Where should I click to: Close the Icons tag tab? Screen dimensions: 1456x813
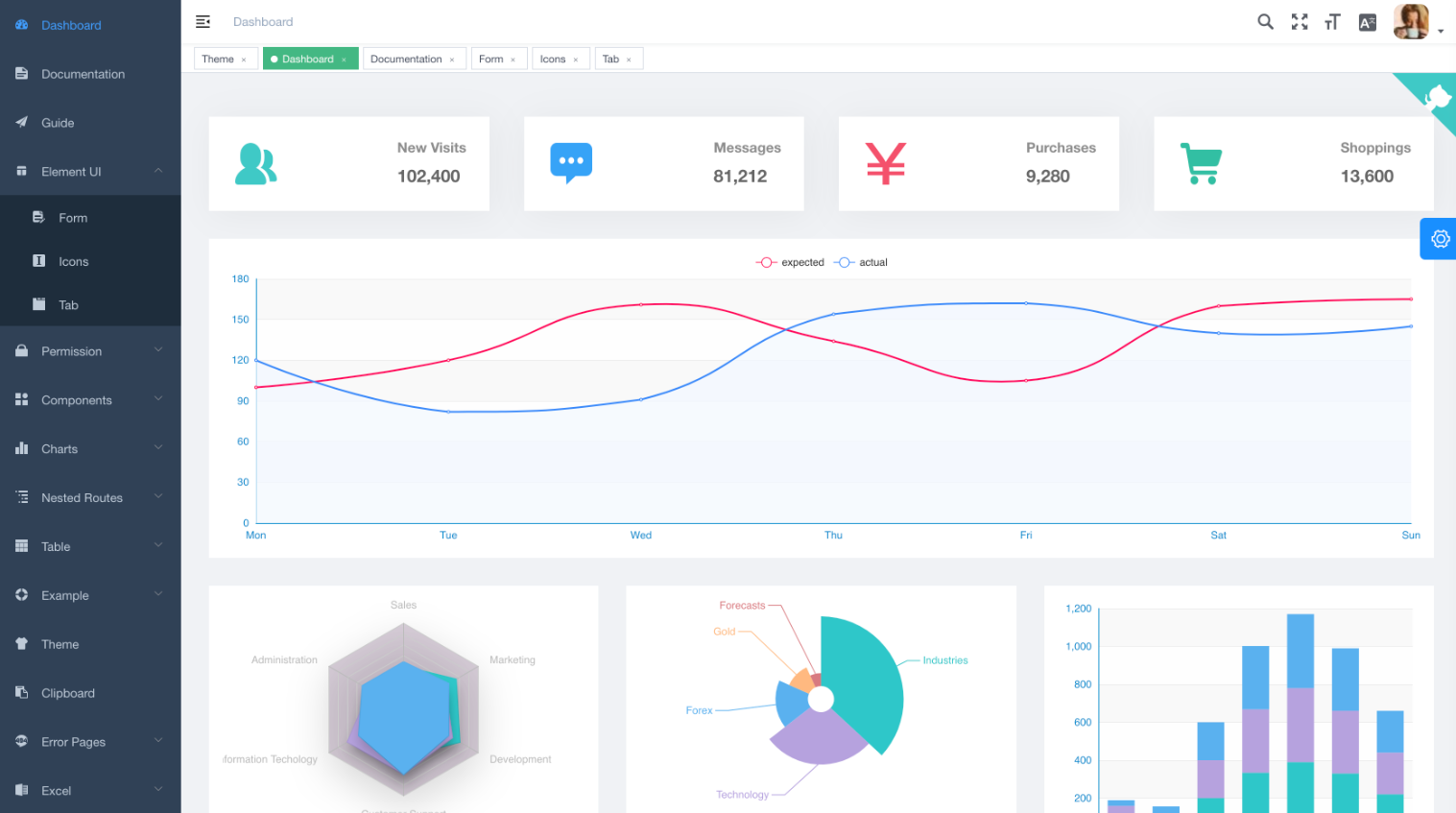(576, 60)
